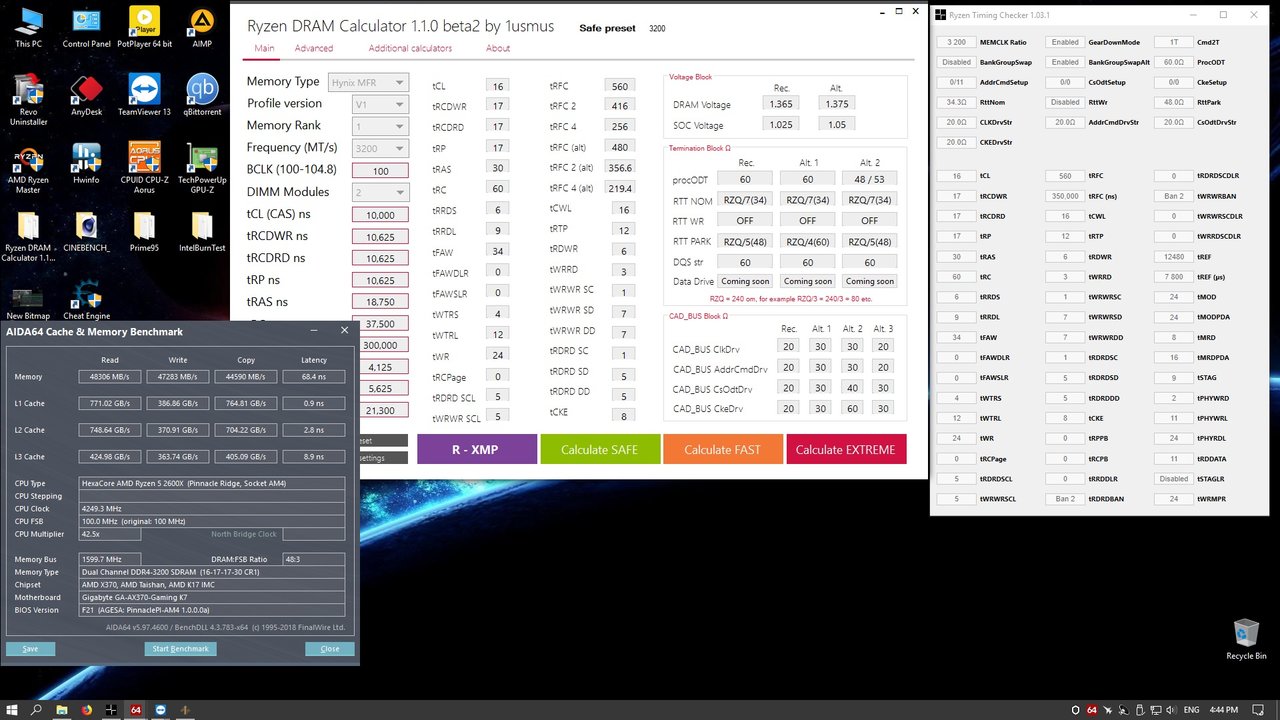Click Memory Read value 48306 MB/s
This screenshot has height=720, width=1280.
coord(110,377)
